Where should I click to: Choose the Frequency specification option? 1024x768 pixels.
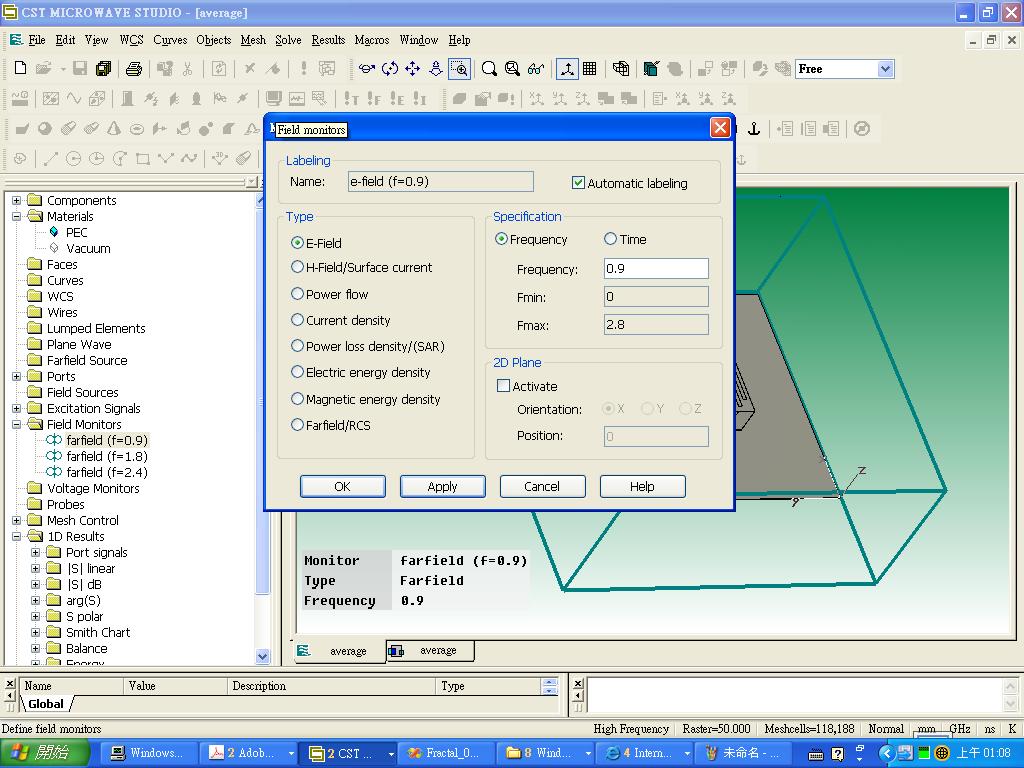pos(501,239)
